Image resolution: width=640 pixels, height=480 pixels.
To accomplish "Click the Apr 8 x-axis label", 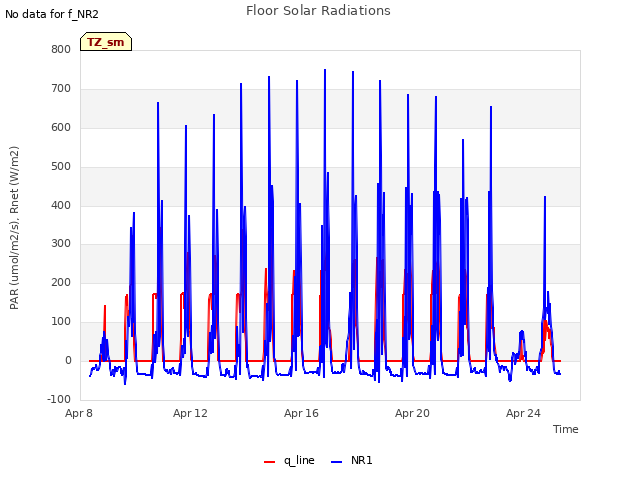I will pyautogui.click(x=79, y=413).
